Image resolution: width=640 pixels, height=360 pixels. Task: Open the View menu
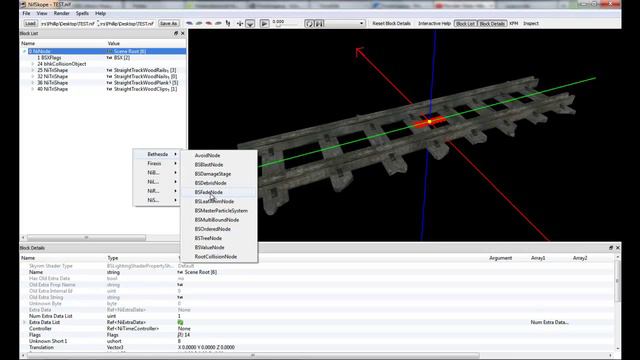click(x=42, y=13)
